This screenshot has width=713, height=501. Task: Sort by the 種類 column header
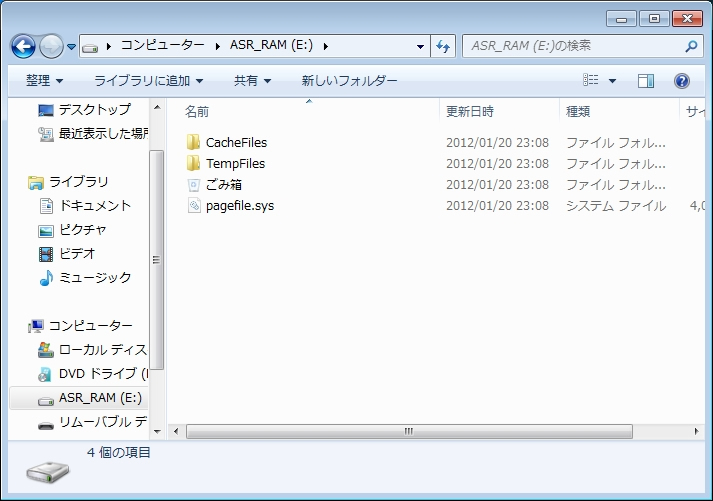pos(578,111)
